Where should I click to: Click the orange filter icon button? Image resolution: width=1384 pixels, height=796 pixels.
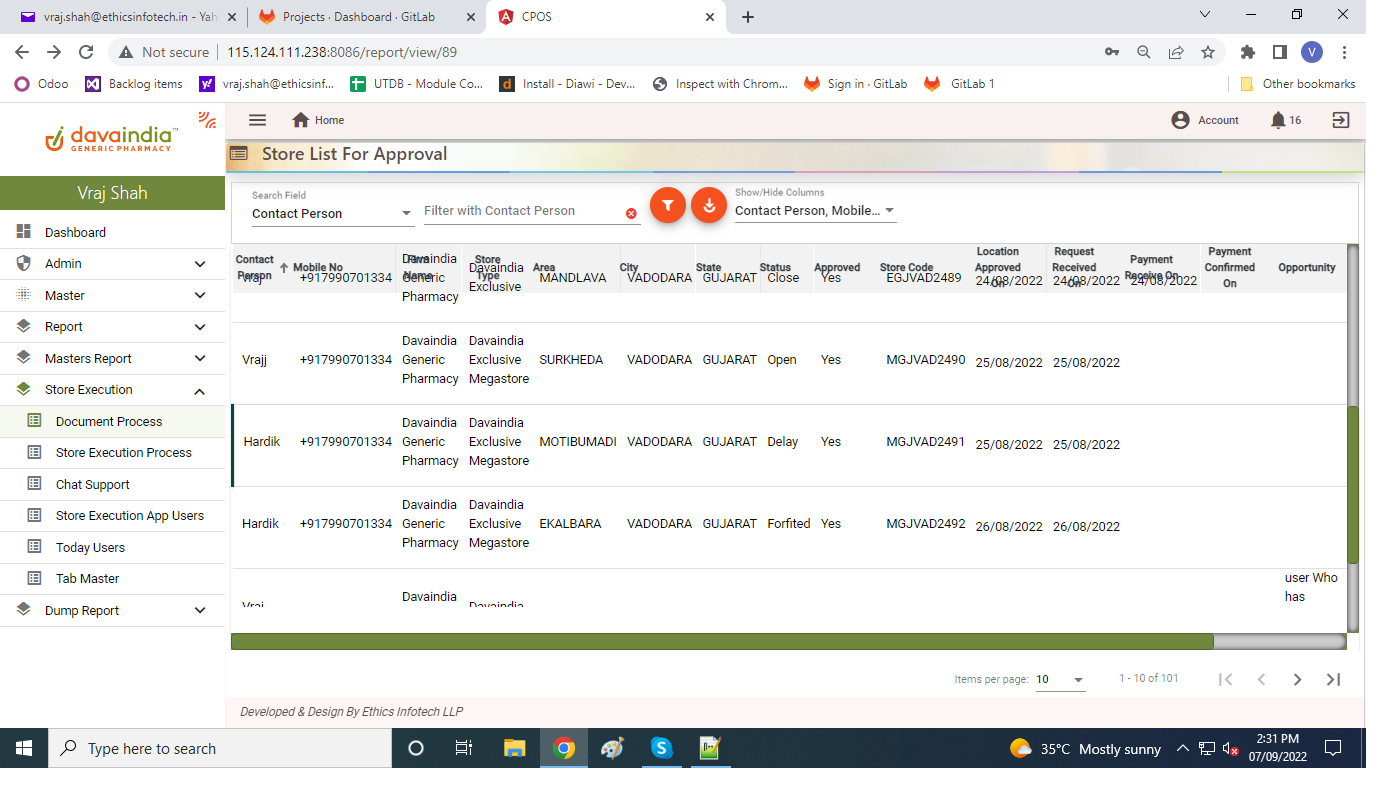(668, 205)
